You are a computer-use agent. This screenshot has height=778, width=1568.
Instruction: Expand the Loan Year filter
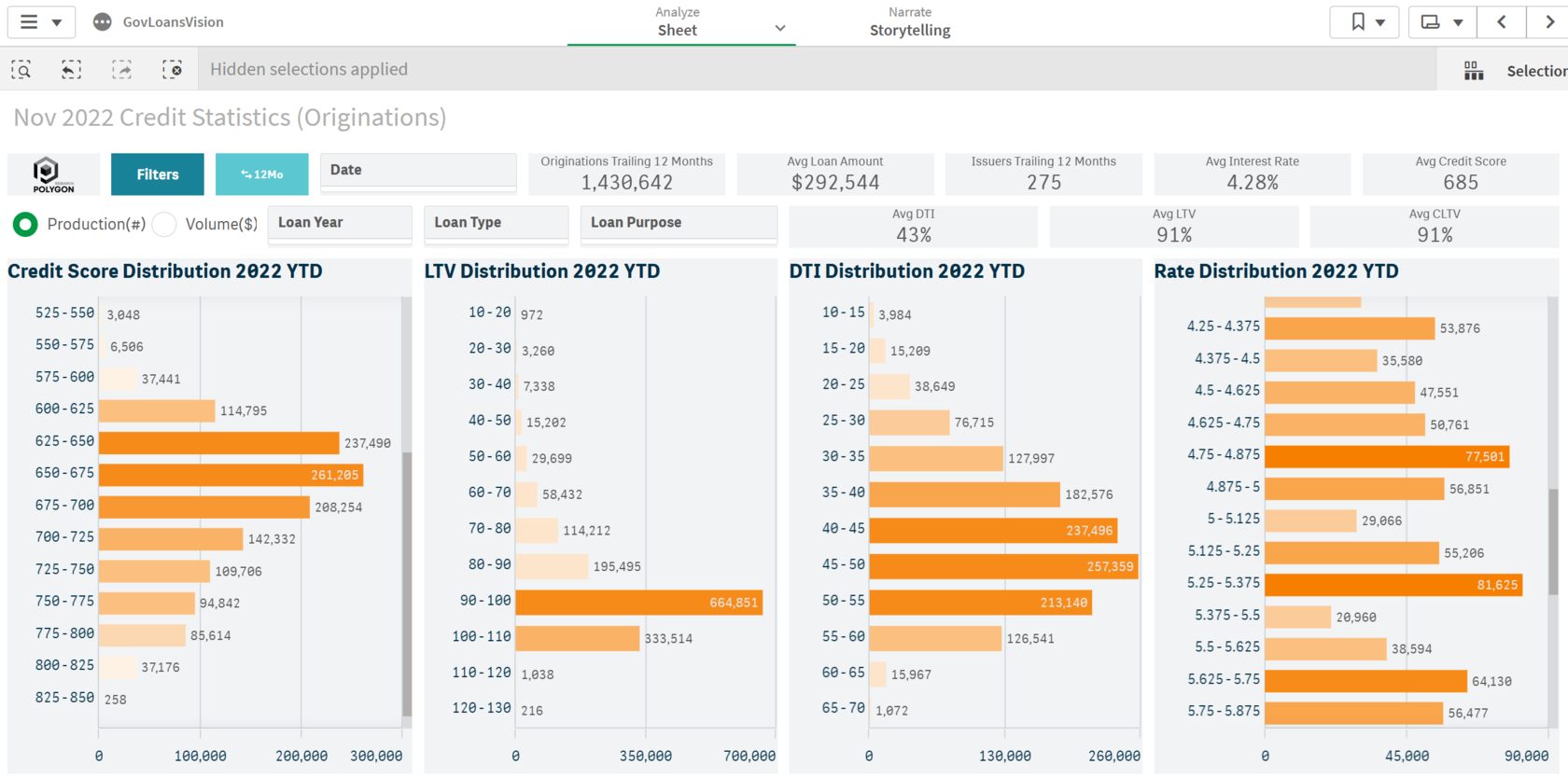[x=340, y=223]
